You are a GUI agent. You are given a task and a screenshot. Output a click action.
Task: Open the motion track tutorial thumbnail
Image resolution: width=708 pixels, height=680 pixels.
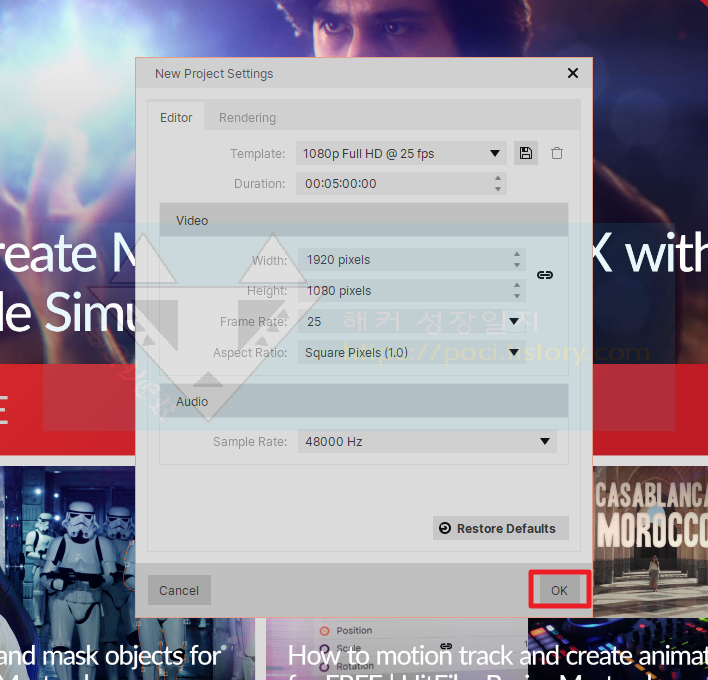click(x=487, y=649)
